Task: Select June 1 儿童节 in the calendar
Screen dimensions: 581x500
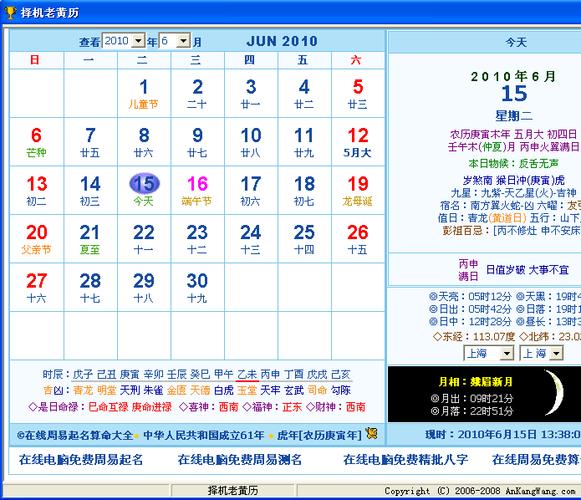Action: [x=144, y=93]
